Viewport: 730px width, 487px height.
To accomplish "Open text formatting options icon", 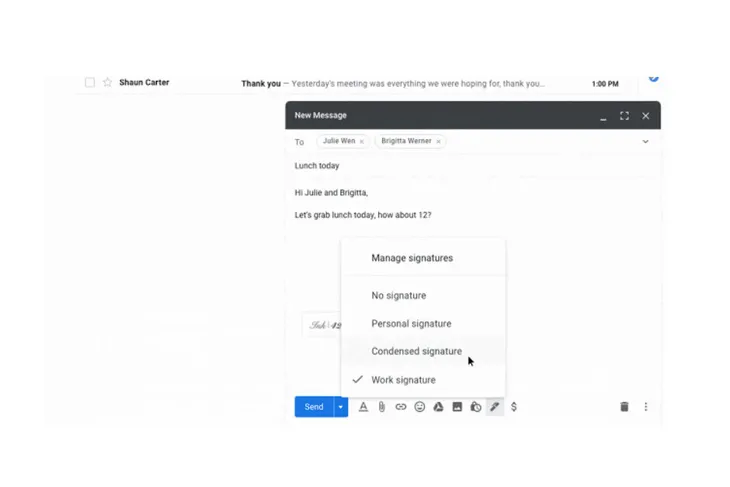I will [363, 407].
